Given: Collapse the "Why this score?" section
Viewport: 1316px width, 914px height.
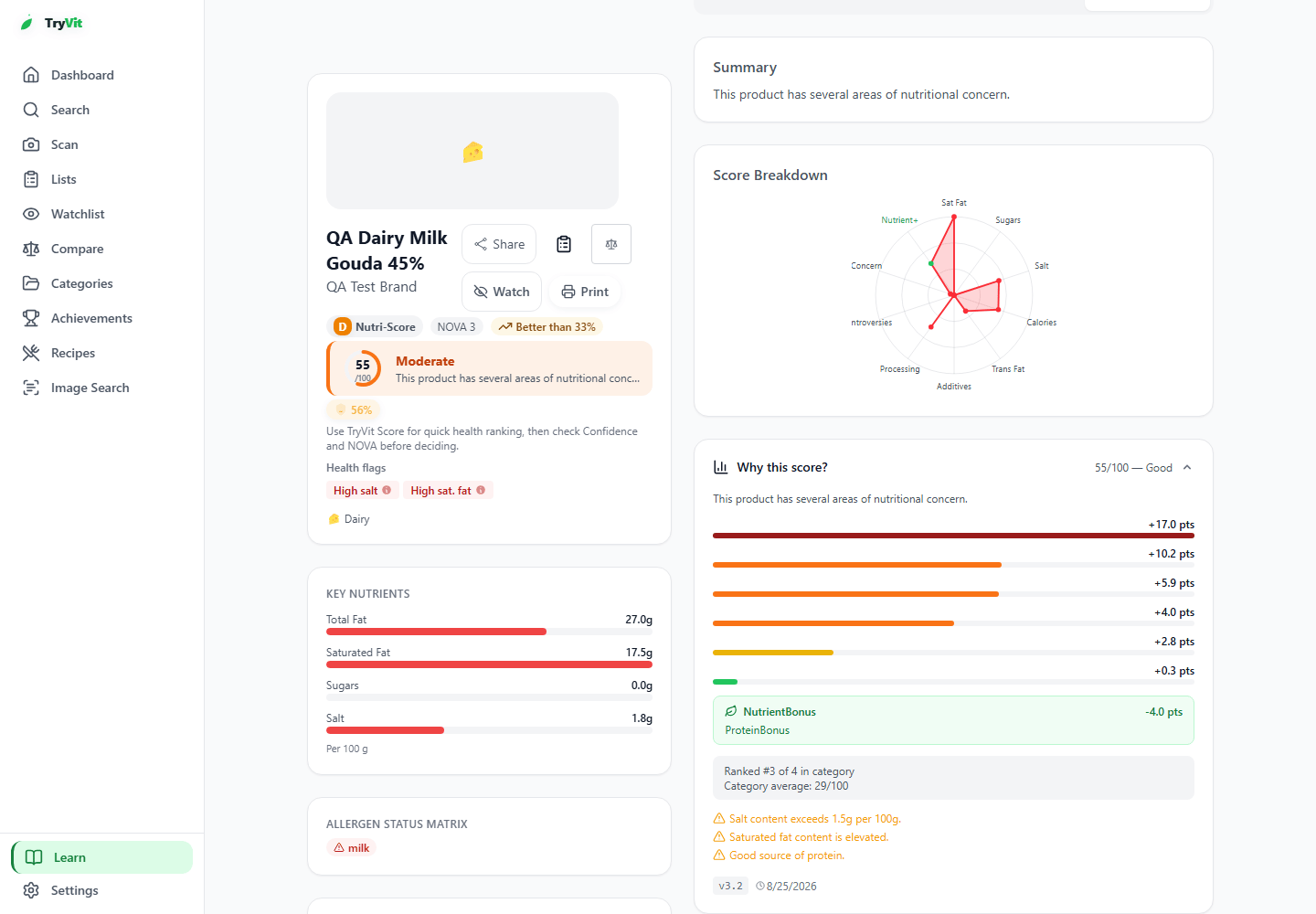Looking at the screenshot, I should [x=1187, y=467].
